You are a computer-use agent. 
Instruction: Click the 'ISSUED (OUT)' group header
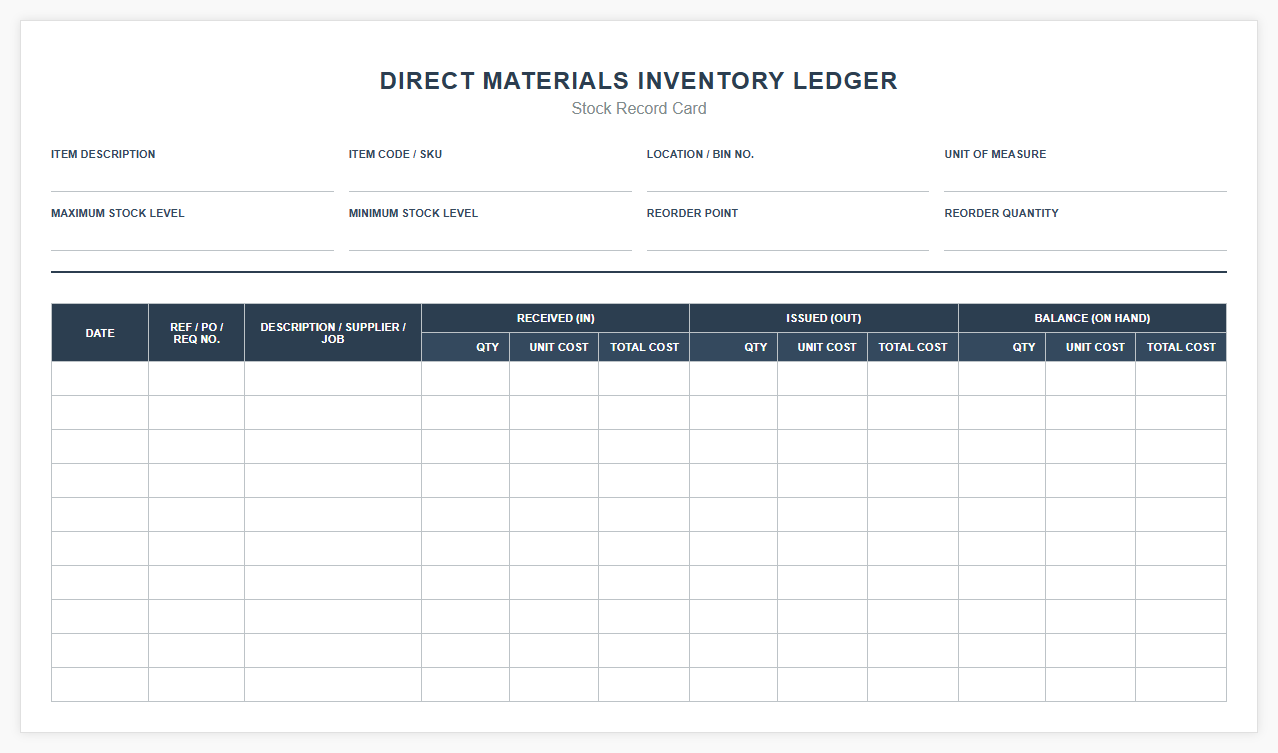tap(824, 318)
